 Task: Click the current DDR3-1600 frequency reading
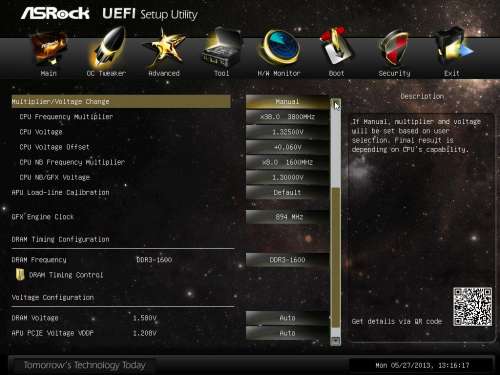coord(154,260)
